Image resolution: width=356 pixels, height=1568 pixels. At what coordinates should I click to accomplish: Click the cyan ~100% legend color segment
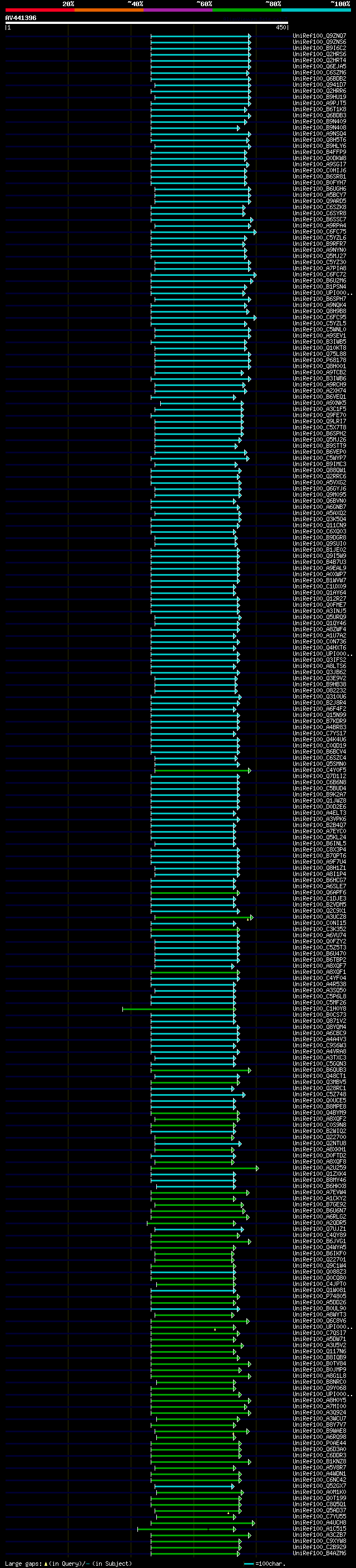pyautogui.click(x=316, y=10)
